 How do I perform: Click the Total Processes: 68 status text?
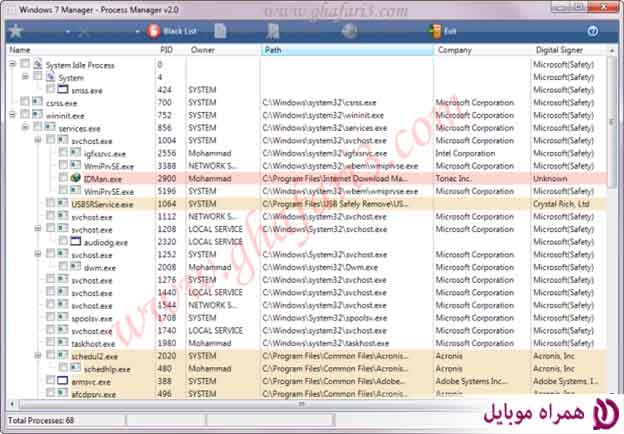point(41,420)
